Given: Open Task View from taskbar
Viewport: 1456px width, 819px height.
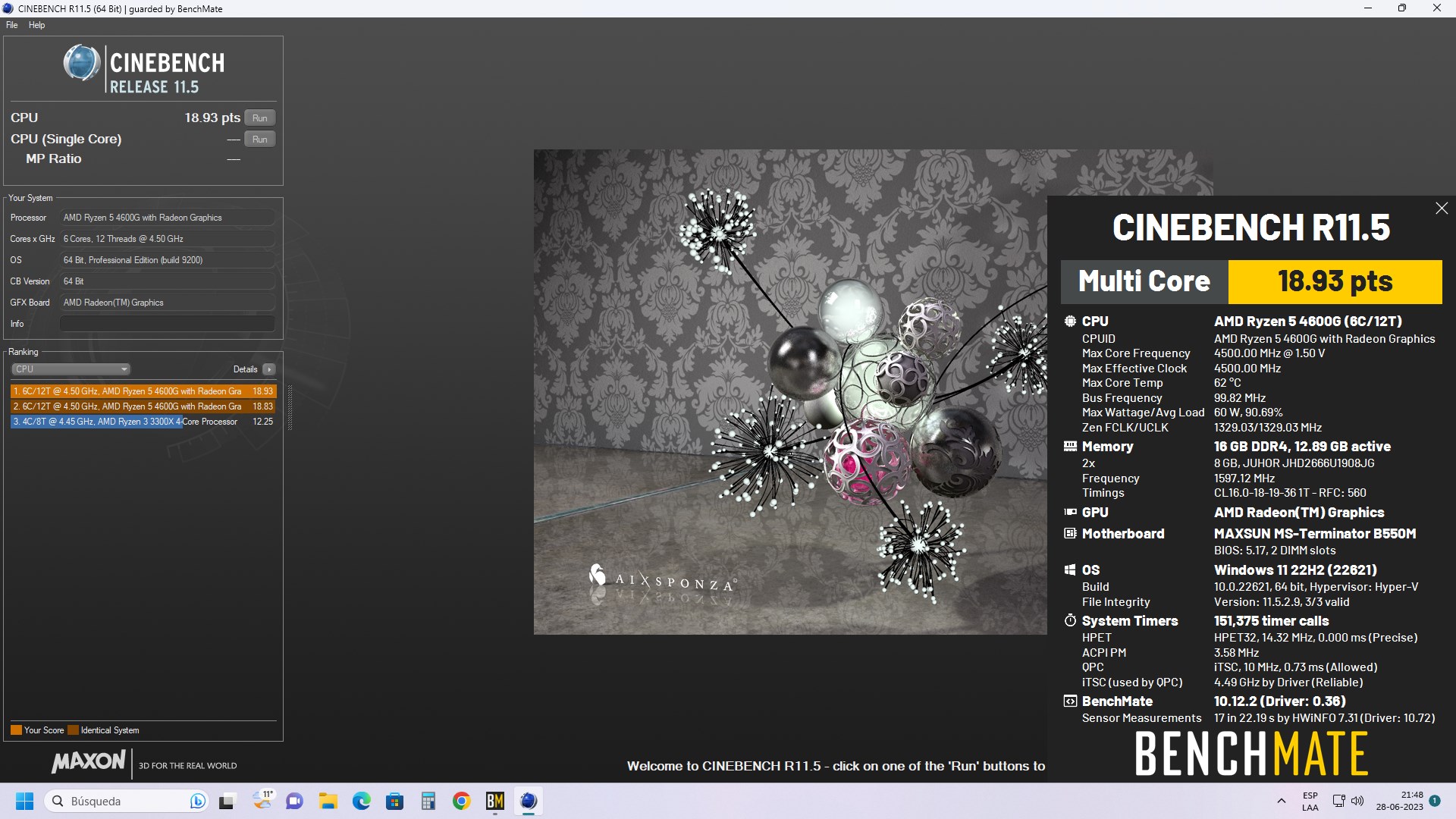Looking at the screenshot, I should [x=227, y=801].
